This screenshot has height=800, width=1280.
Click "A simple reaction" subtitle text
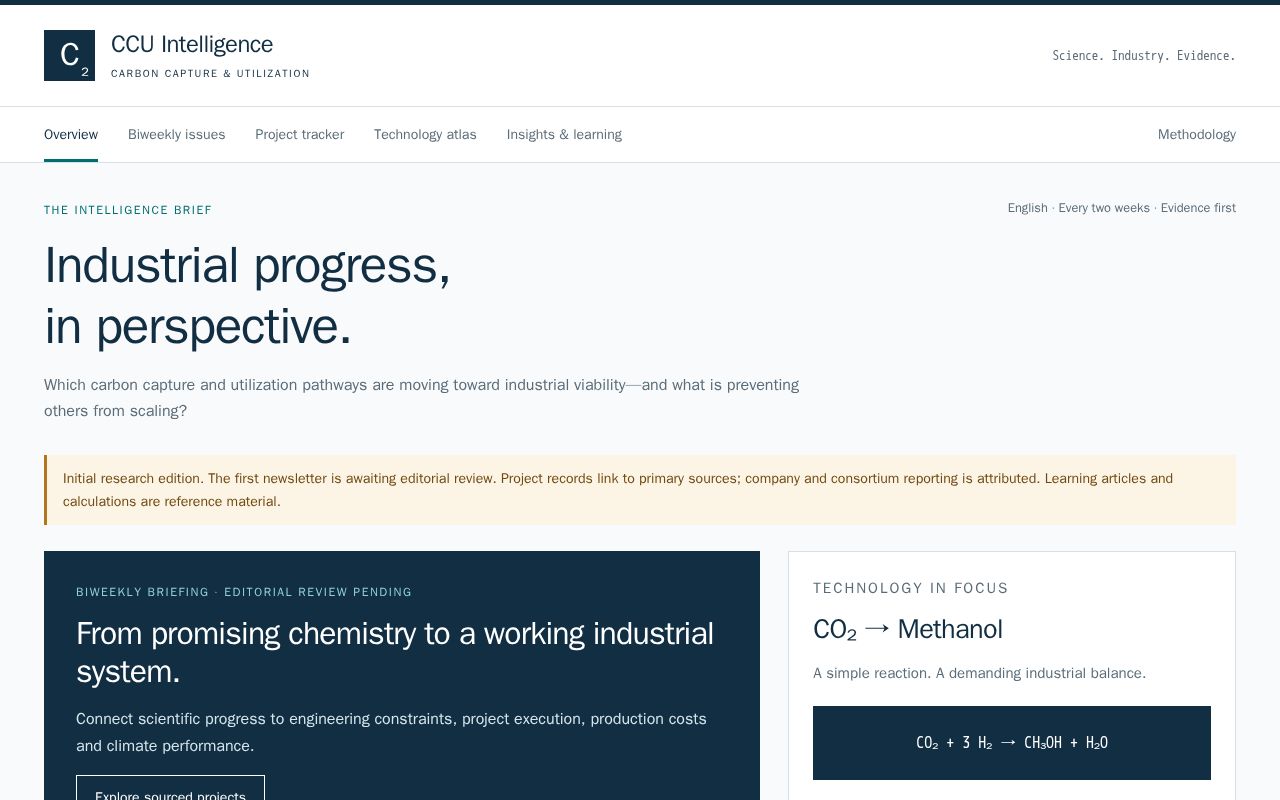(x=980, y=673)
